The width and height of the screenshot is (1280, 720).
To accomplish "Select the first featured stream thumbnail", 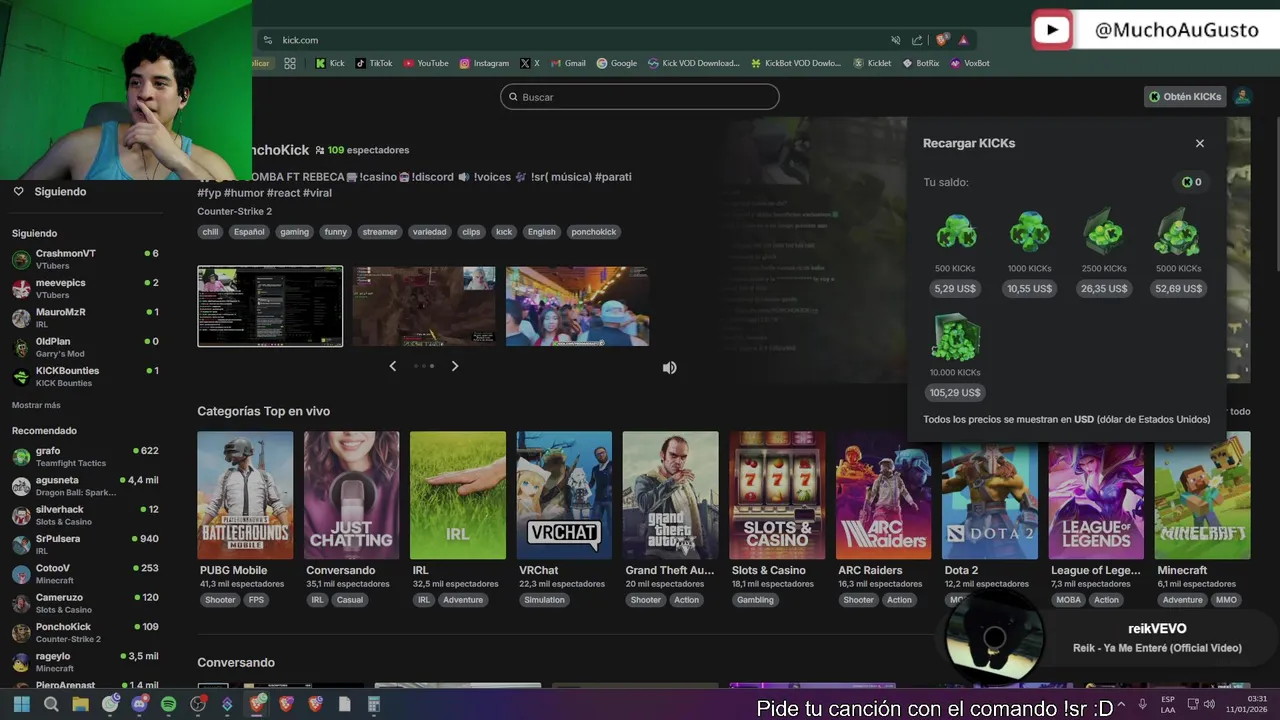I will pos(270,306).
